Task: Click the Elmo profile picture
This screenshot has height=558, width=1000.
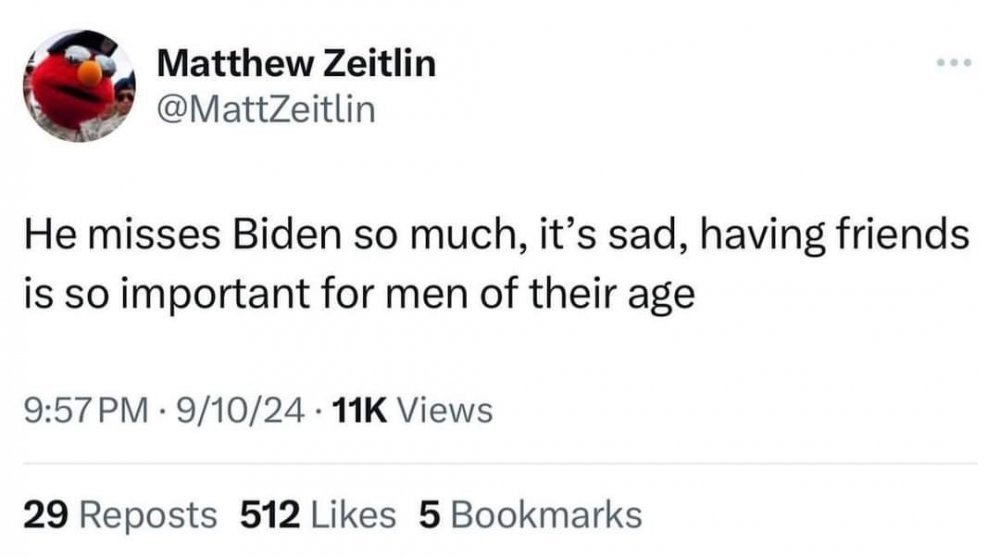Action: 78,85
